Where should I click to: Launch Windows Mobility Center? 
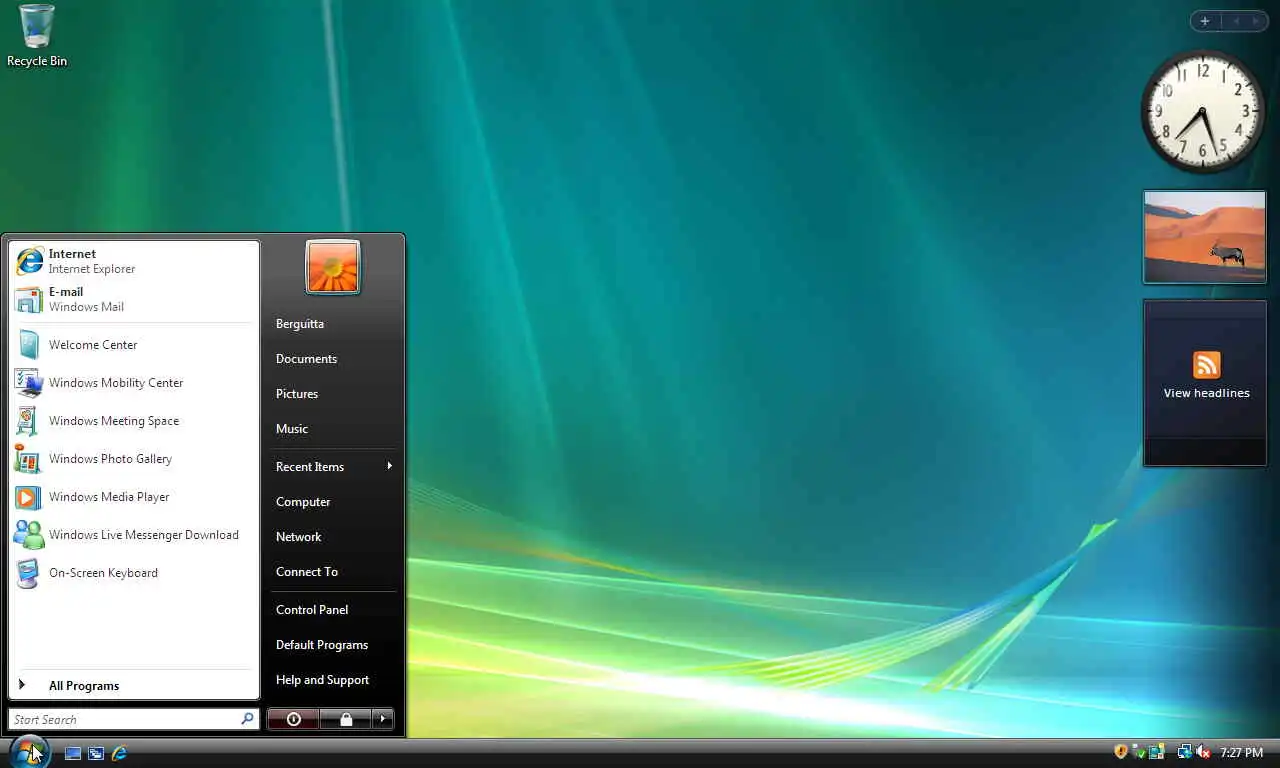[134, 383]
